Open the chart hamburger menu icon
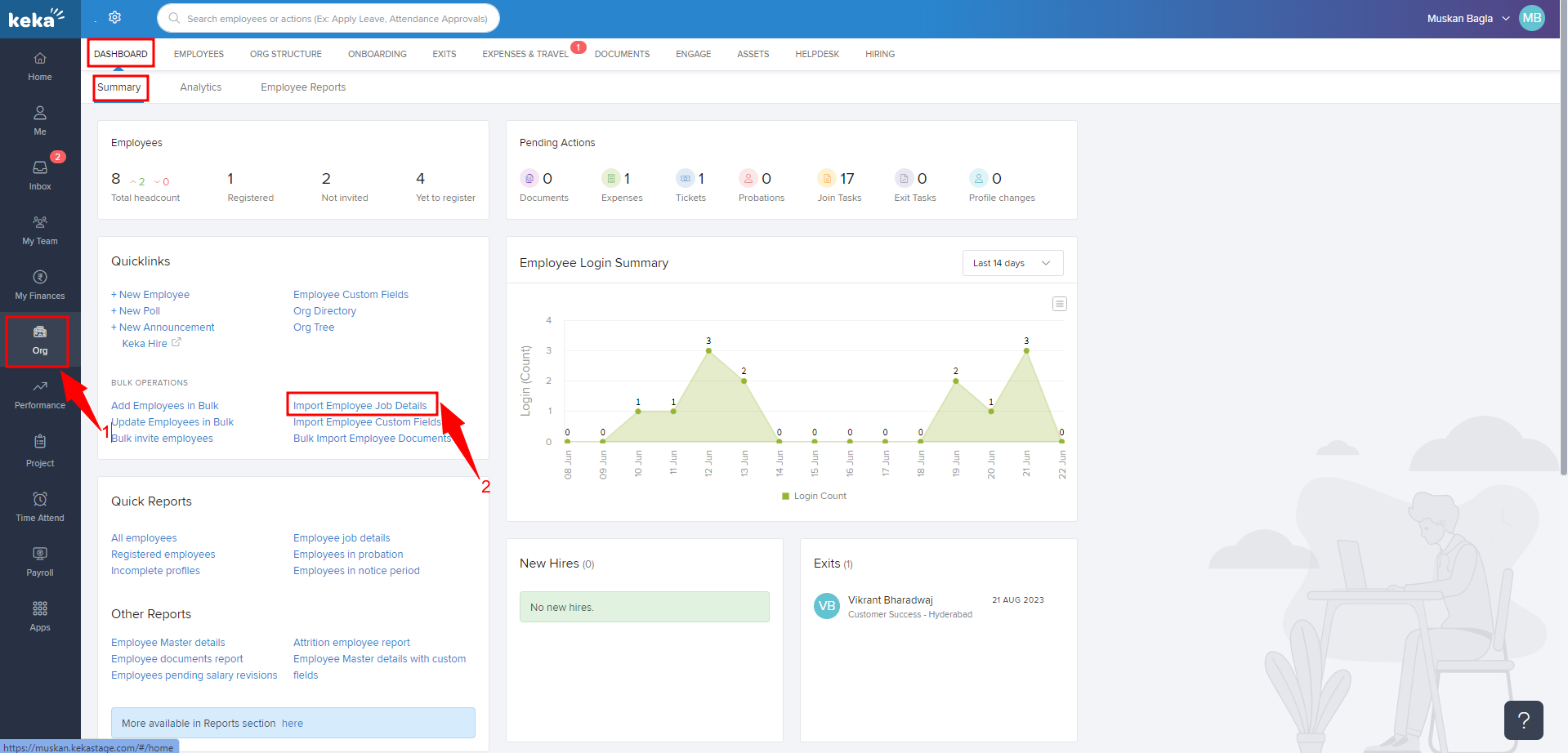 pos(1059,304)
